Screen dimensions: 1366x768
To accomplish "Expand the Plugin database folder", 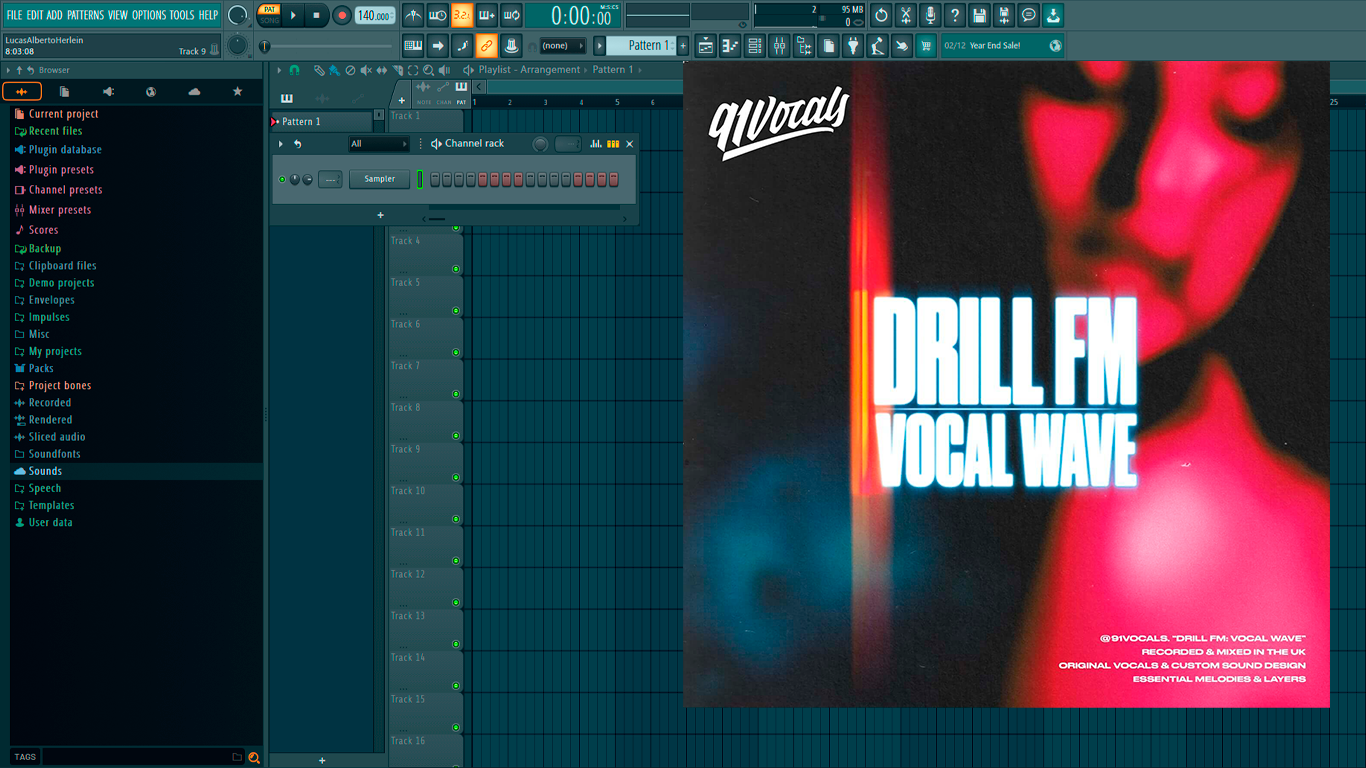I will [65, 150].
